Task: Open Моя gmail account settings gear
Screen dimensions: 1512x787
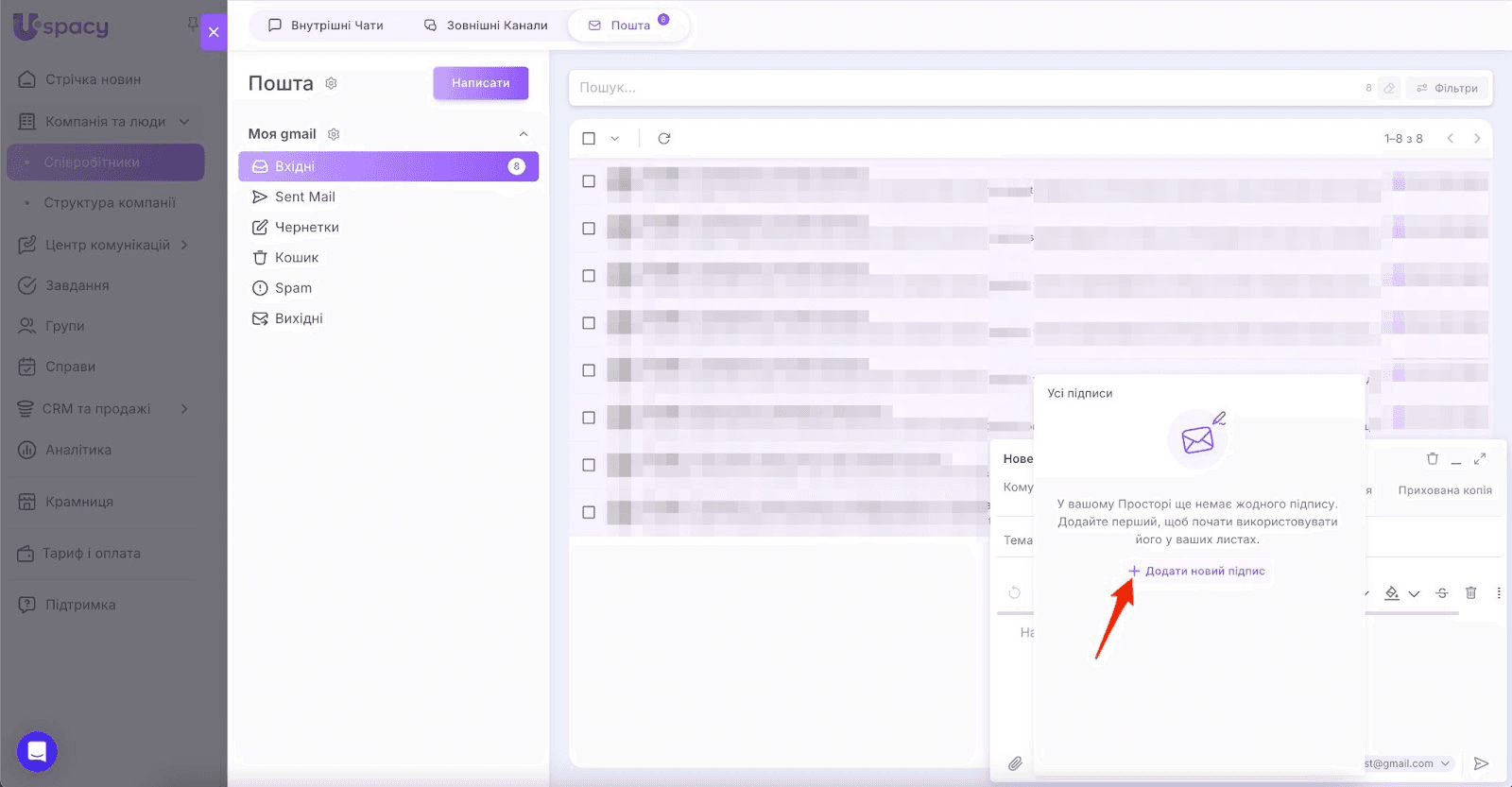Action: pyautogui.click(x=334, y=134)
